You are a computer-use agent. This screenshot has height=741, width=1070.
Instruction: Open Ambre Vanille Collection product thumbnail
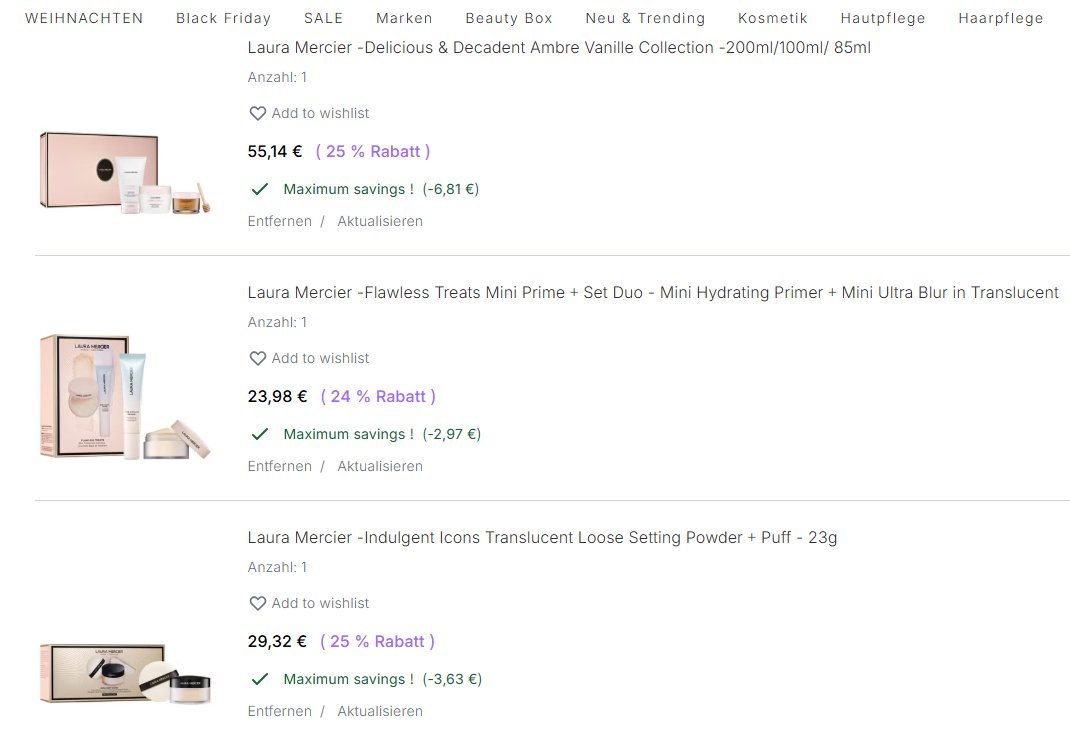pyautogui.click(x=125, y=172)
